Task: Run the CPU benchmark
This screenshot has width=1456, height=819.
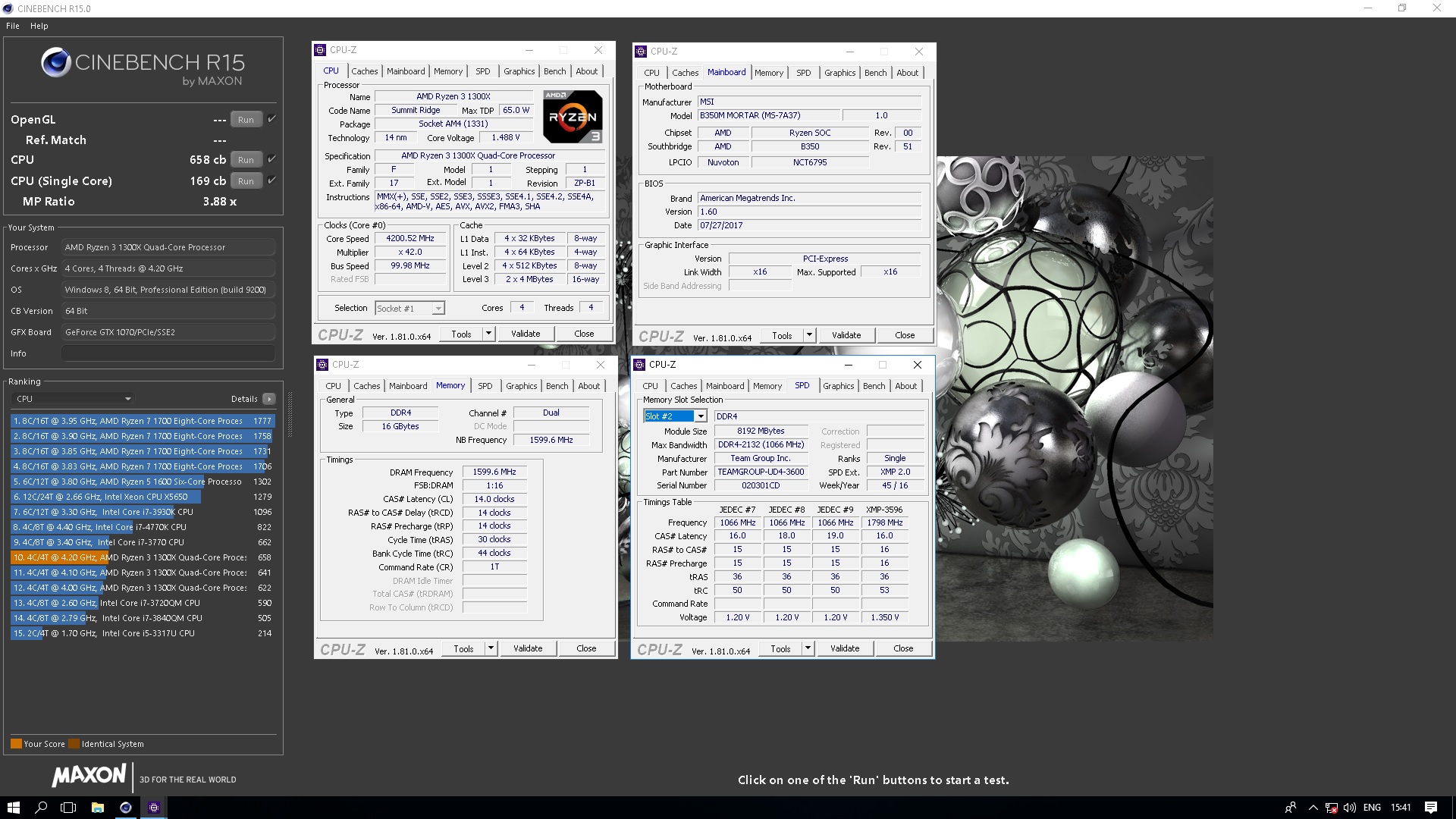Action: pos(246,160)
